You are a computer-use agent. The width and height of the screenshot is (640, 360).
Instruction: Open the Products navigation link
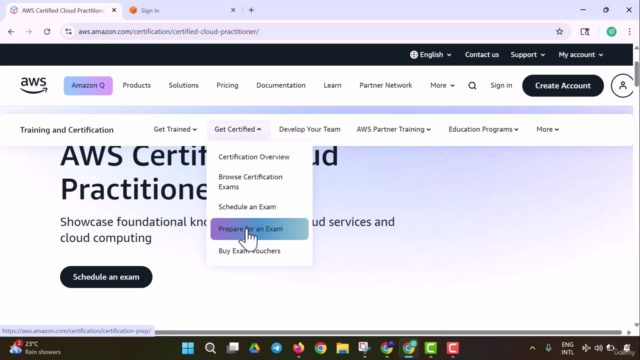(137, 85)
